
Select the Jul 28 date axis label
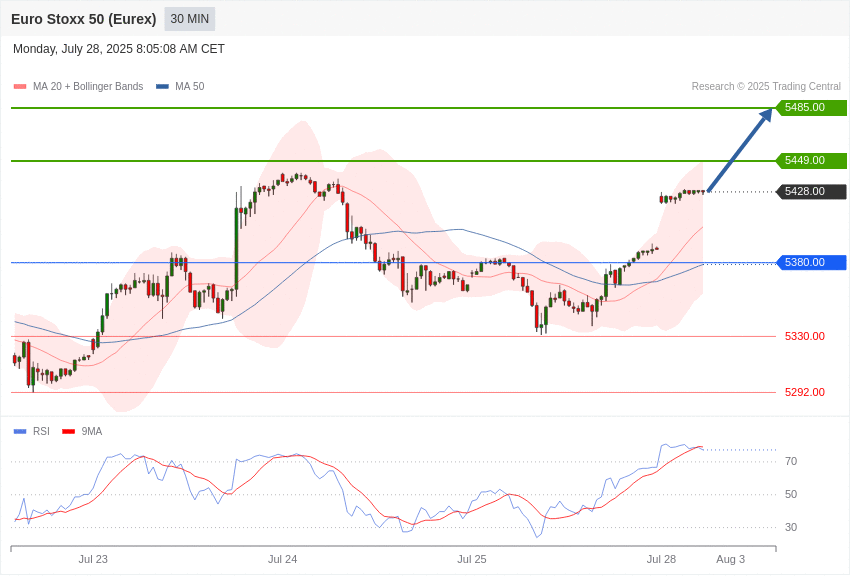661,559
